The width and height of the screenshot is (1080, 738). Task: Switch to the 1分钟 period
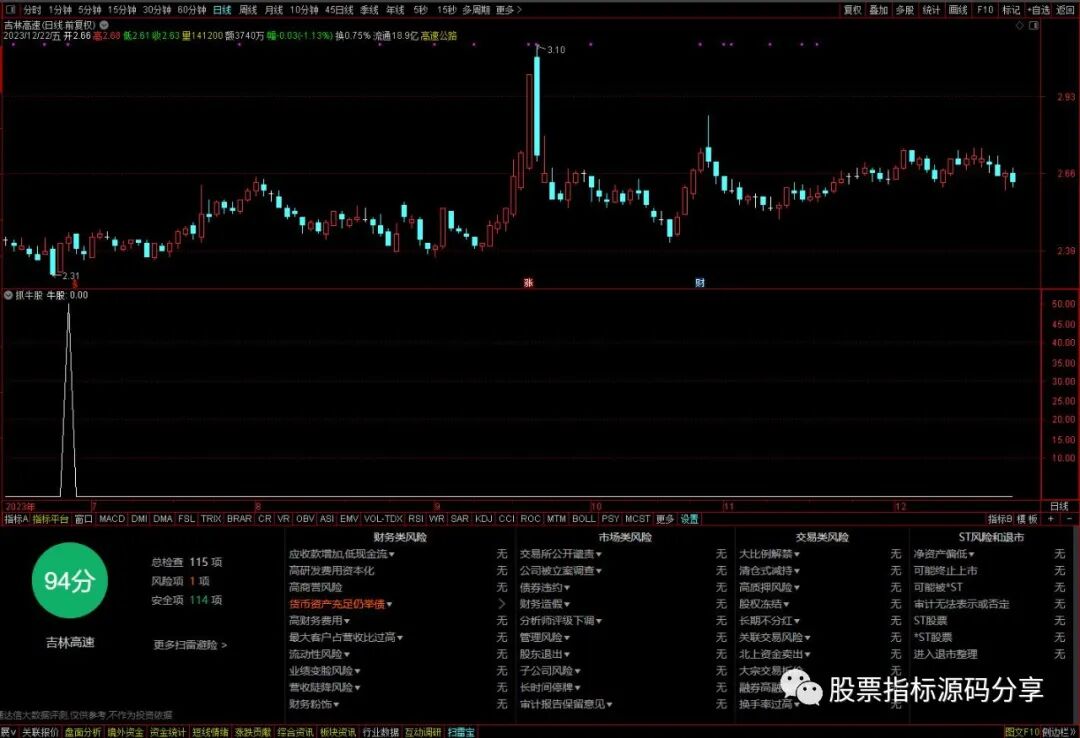[60, 10]
